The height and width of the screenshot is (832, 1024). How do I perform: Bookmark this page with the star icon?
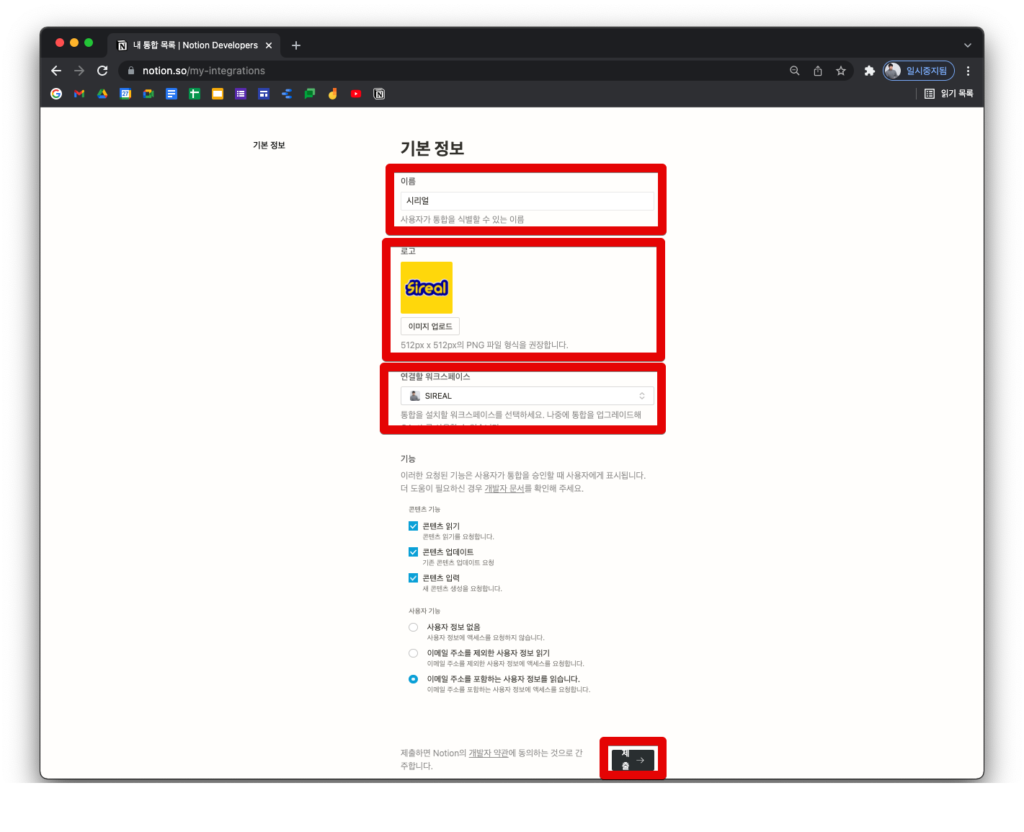pos(840,71)
